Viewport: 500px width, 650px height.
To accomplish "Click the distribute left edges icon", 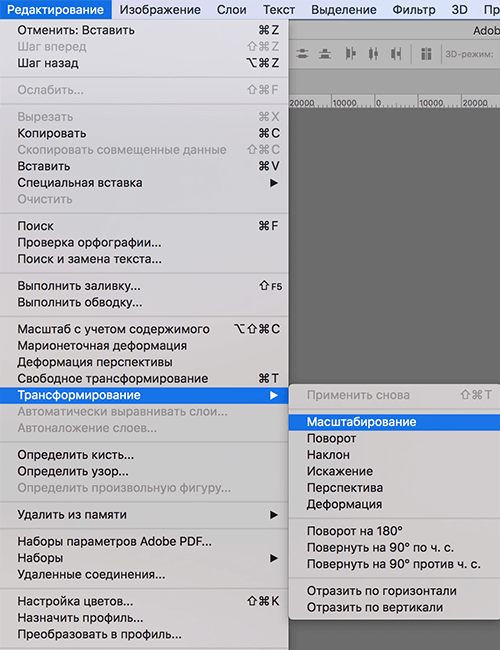I will tap(351, 53).
